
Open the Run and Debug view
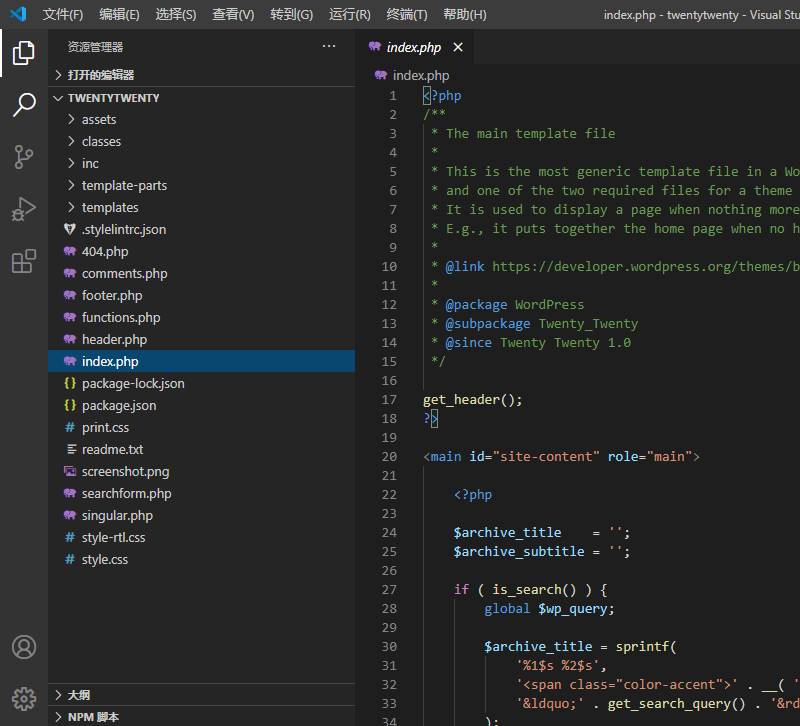[x=23, y=209]
